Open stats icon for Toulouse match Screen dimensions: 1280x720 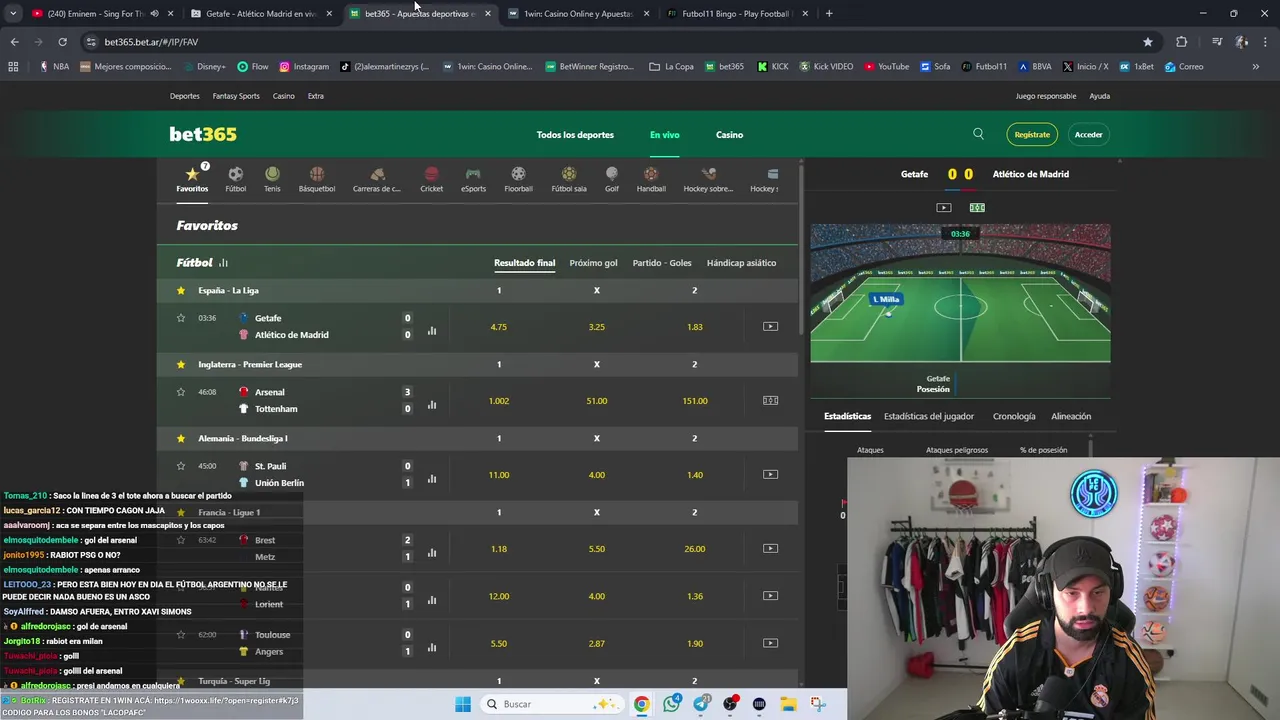tap(432, 647)
